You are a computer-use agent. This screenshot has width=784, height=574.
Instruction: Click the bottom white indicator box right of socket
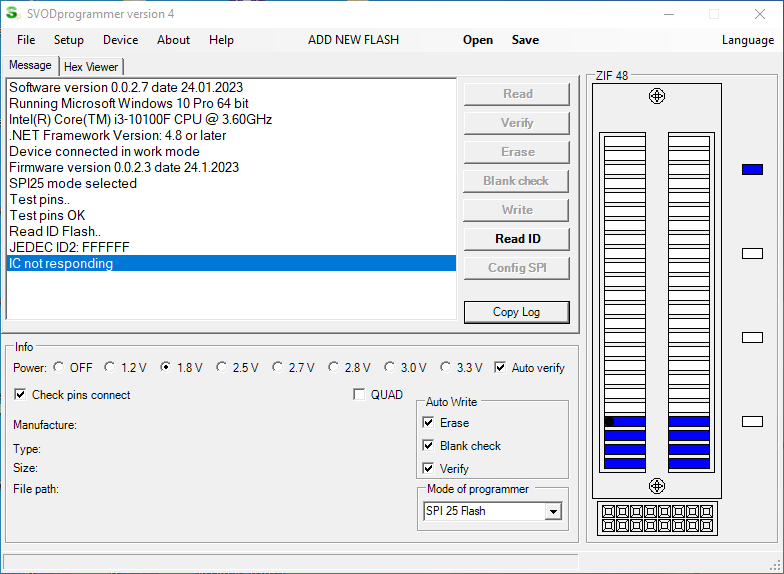pyautogui.click(x=752, y=422)
